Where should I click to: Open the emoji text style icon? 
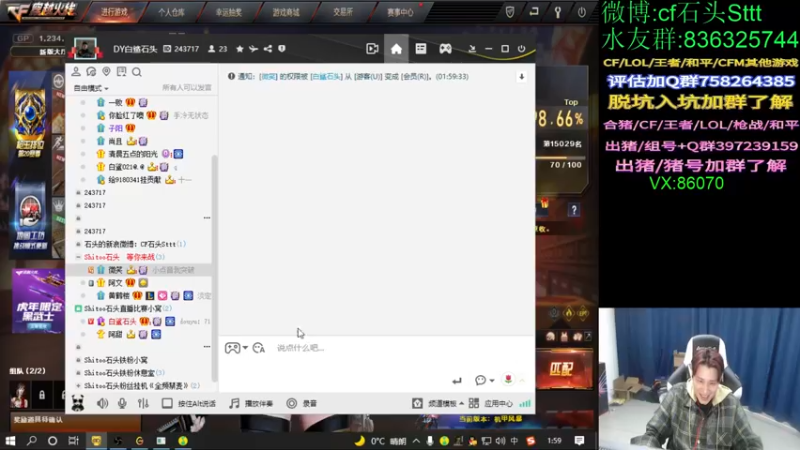tap(259, 348)
